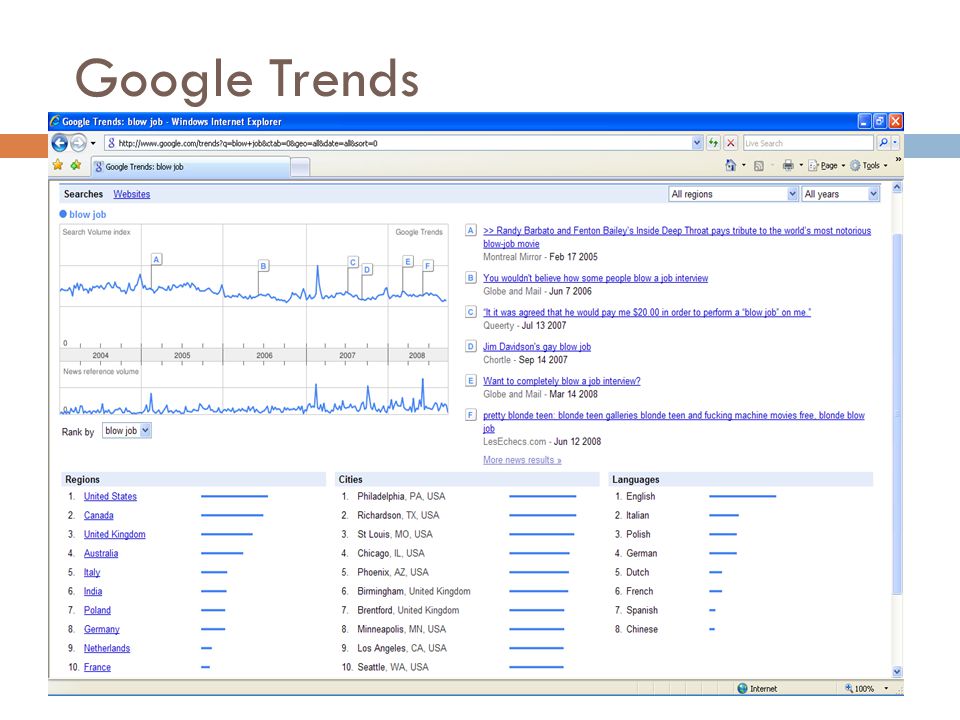Open Globe and Mail Mar 14 2008 headline
The height and width of the screenshot is (720, 960).
(561, 381)
